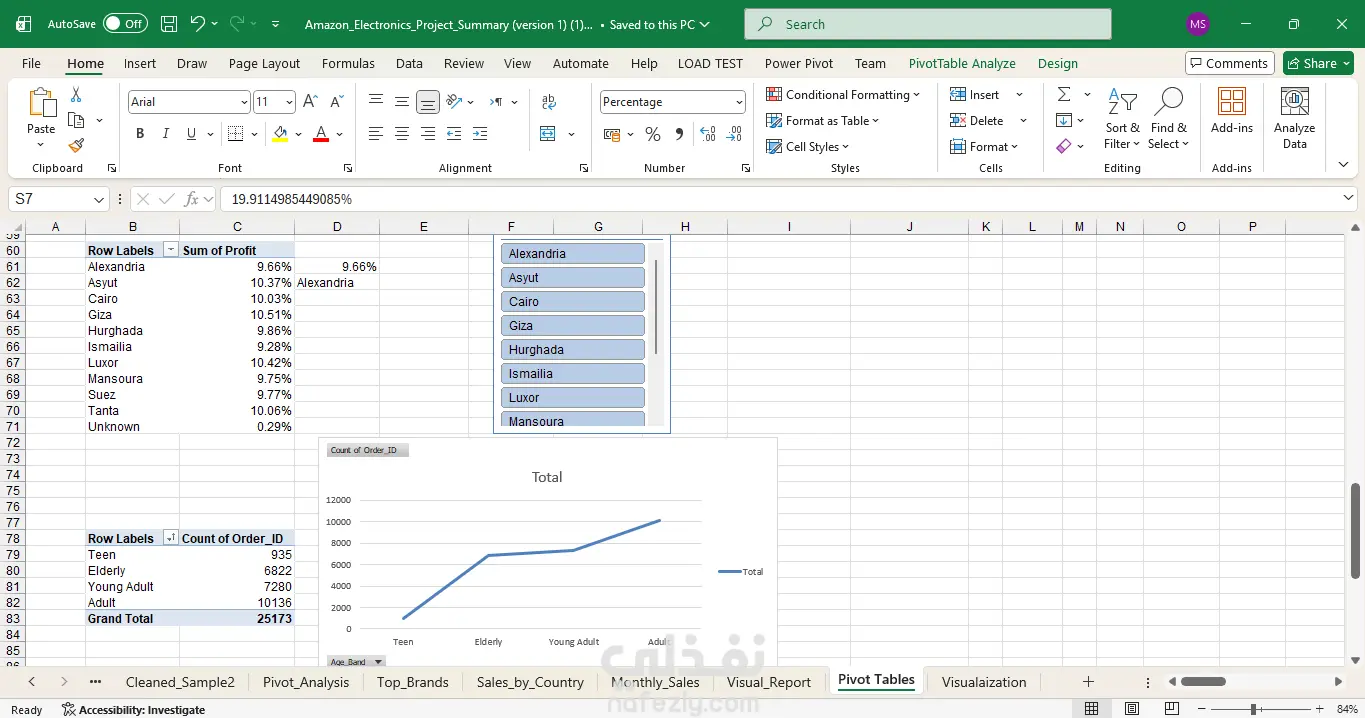Click the AutoSum sigma icon

coord(1064,94)
